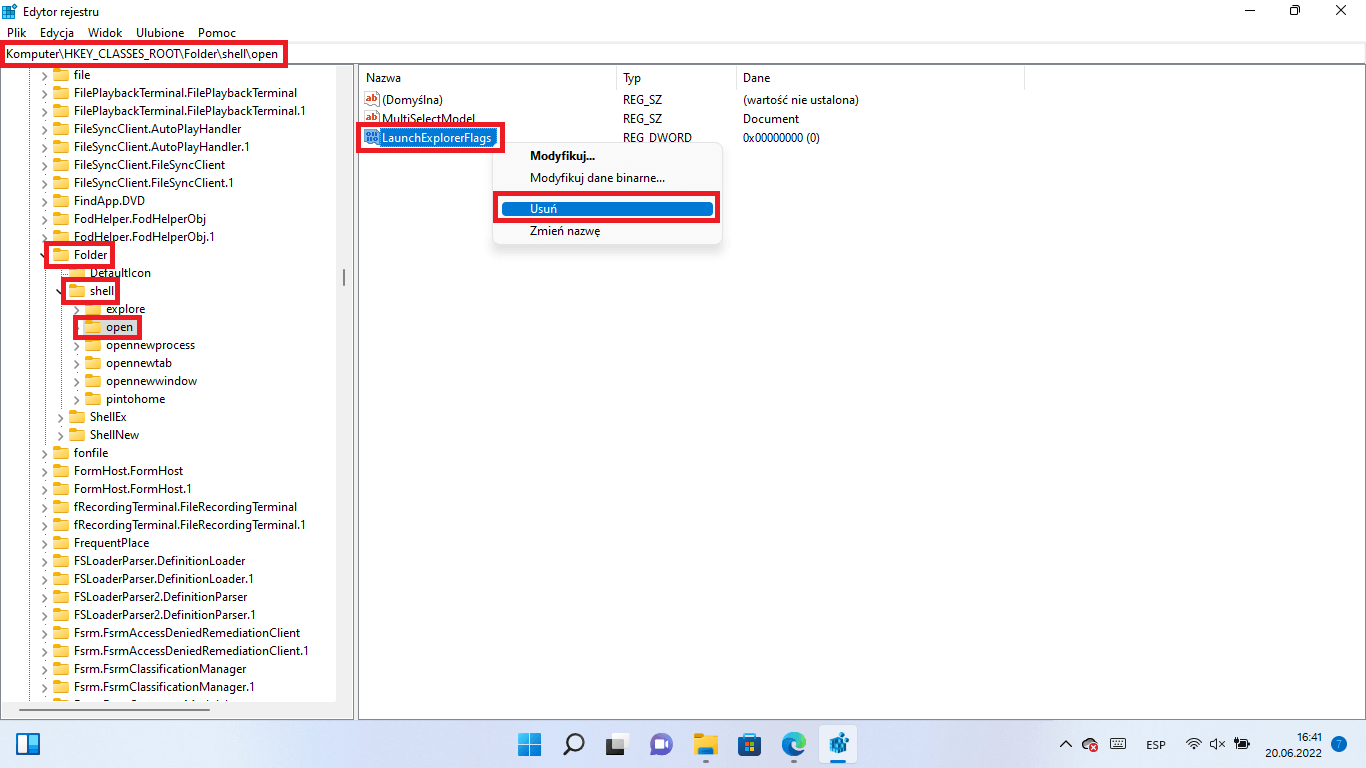Screen dimensions: 1366x768
Task: Click the folder icon next to FrequentPlace
Action: [x=61, y=543]
